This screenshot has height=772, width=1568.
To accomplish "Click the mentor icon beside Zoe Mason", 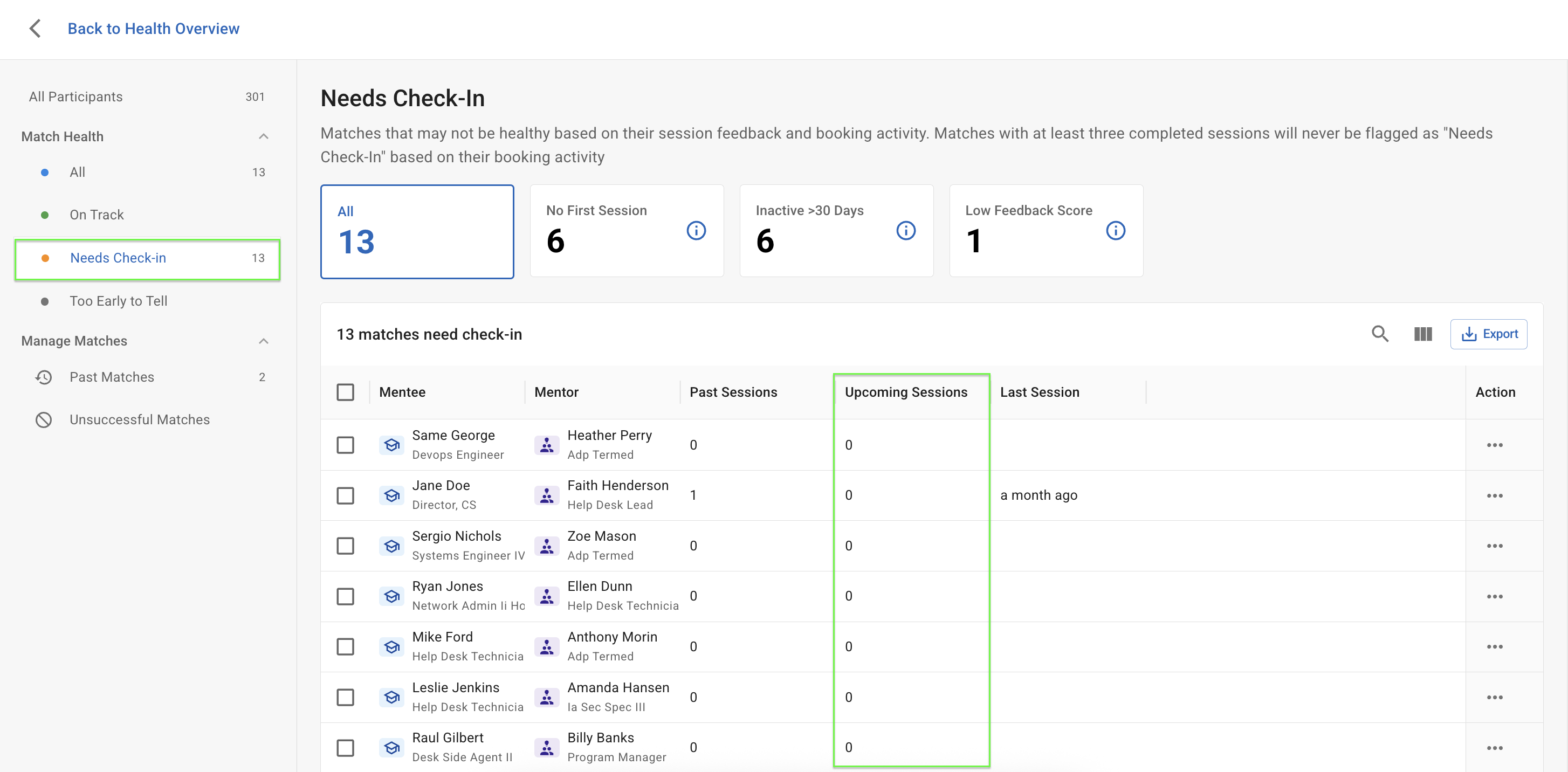I will pyautogui.click(x=546, y=546).
